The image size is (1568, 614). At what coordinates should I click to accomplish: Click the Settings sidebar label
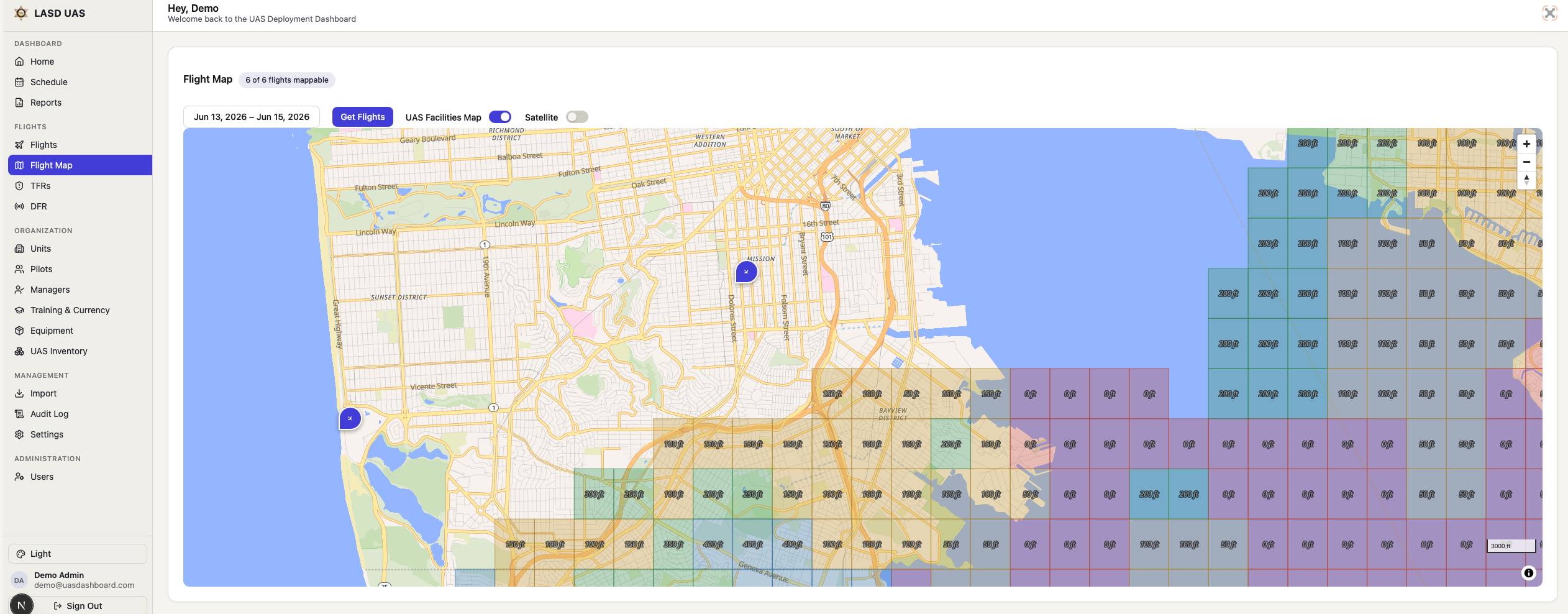(x=47, y=434)
